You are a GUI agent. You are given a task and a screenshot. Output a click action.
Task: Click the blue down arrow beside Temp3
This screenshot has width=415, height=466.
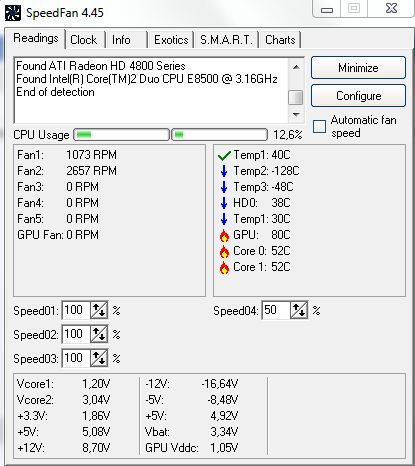click(x=224, y=187)
